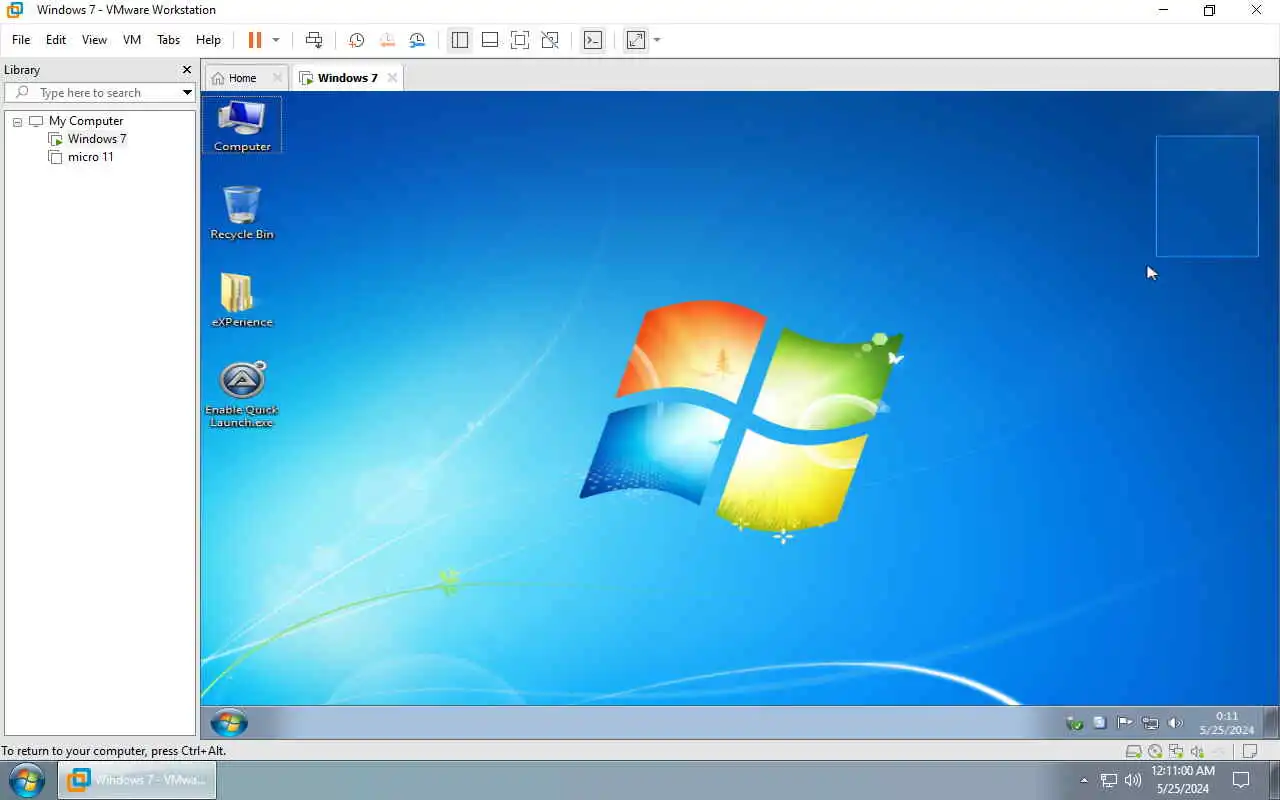Open the power options dropdown beside pause
1280x800 pixels.
[x=276, y=40]
